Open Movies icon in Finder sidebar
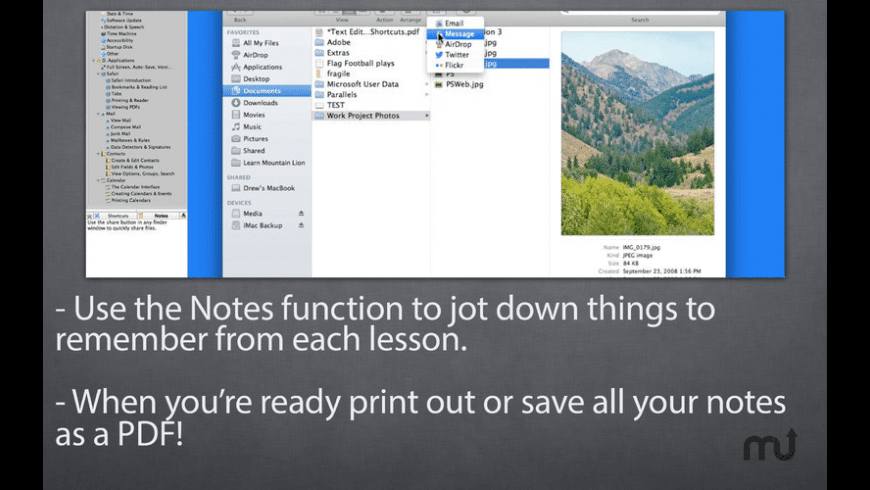This screenshot has width=870, height=490. point(236,115)
